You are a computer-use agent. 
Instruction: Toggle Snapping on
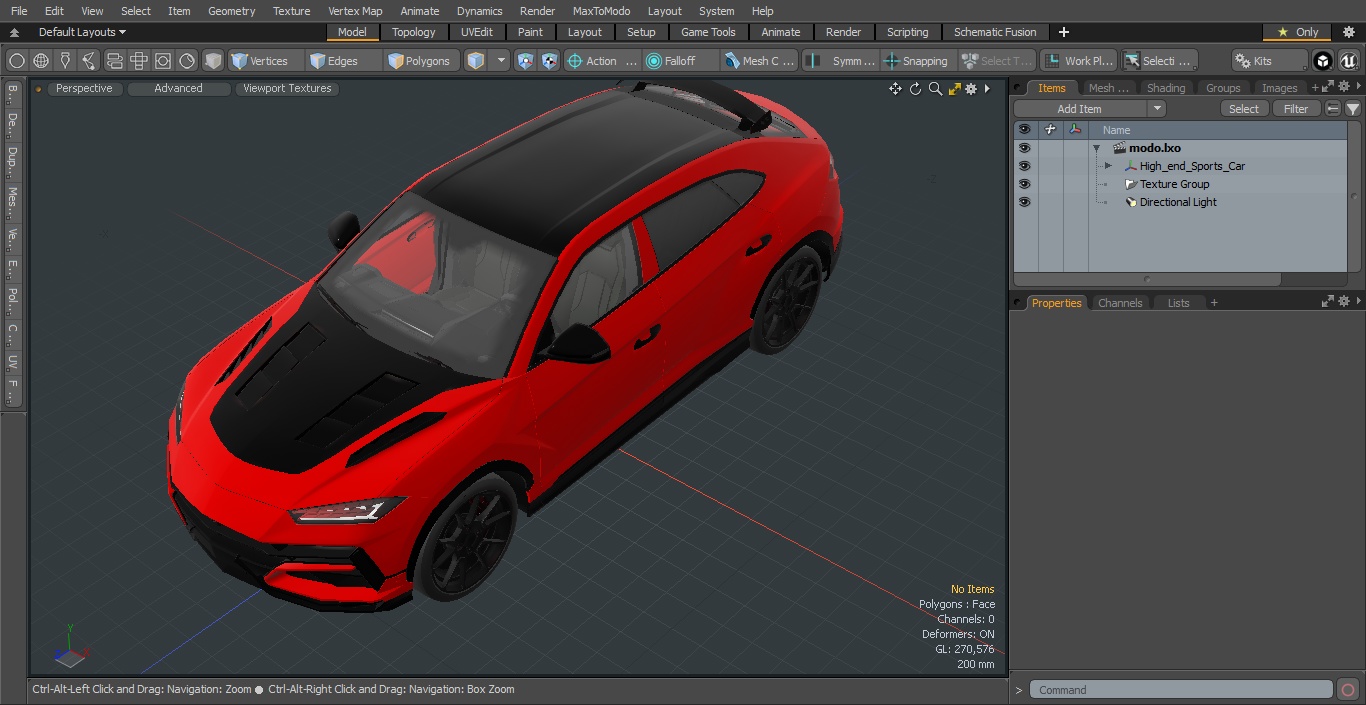(917, 61)
